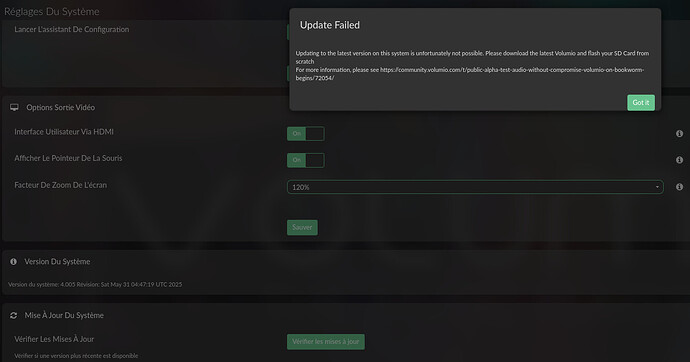Click the Version du système 4.005 revision text

click(x=95, y=285)
